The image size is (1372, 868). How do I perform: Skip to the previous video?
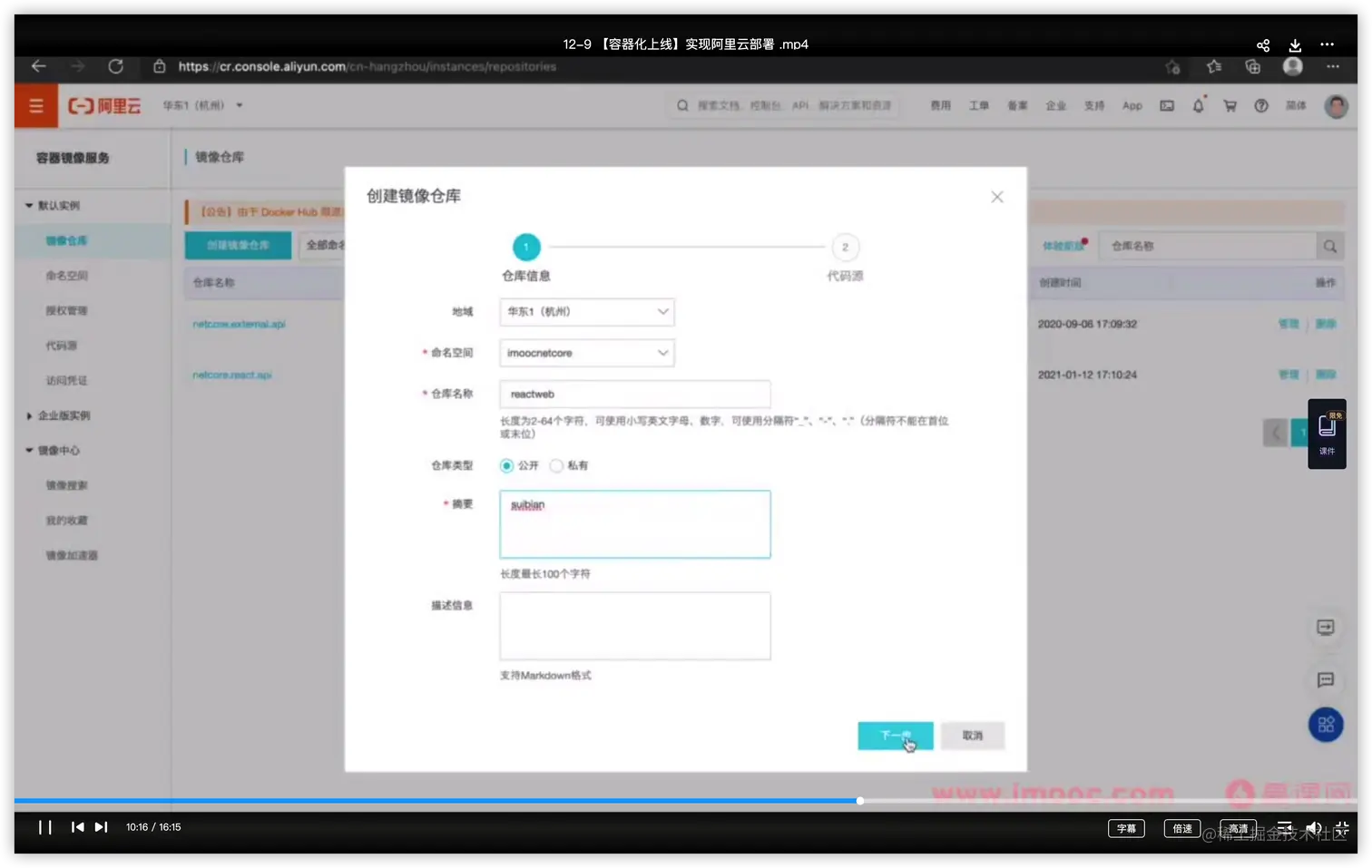pos(77,827)
